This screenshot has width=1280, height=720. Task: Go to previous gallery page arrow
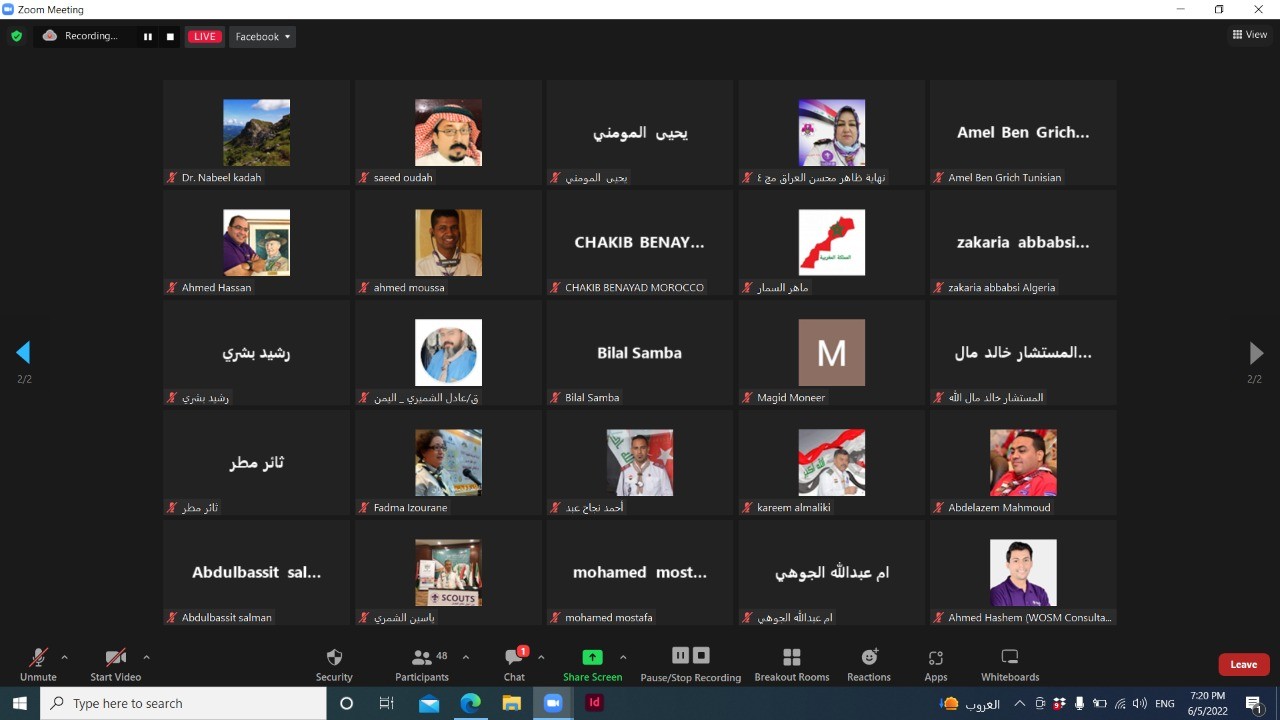point(23,352)
